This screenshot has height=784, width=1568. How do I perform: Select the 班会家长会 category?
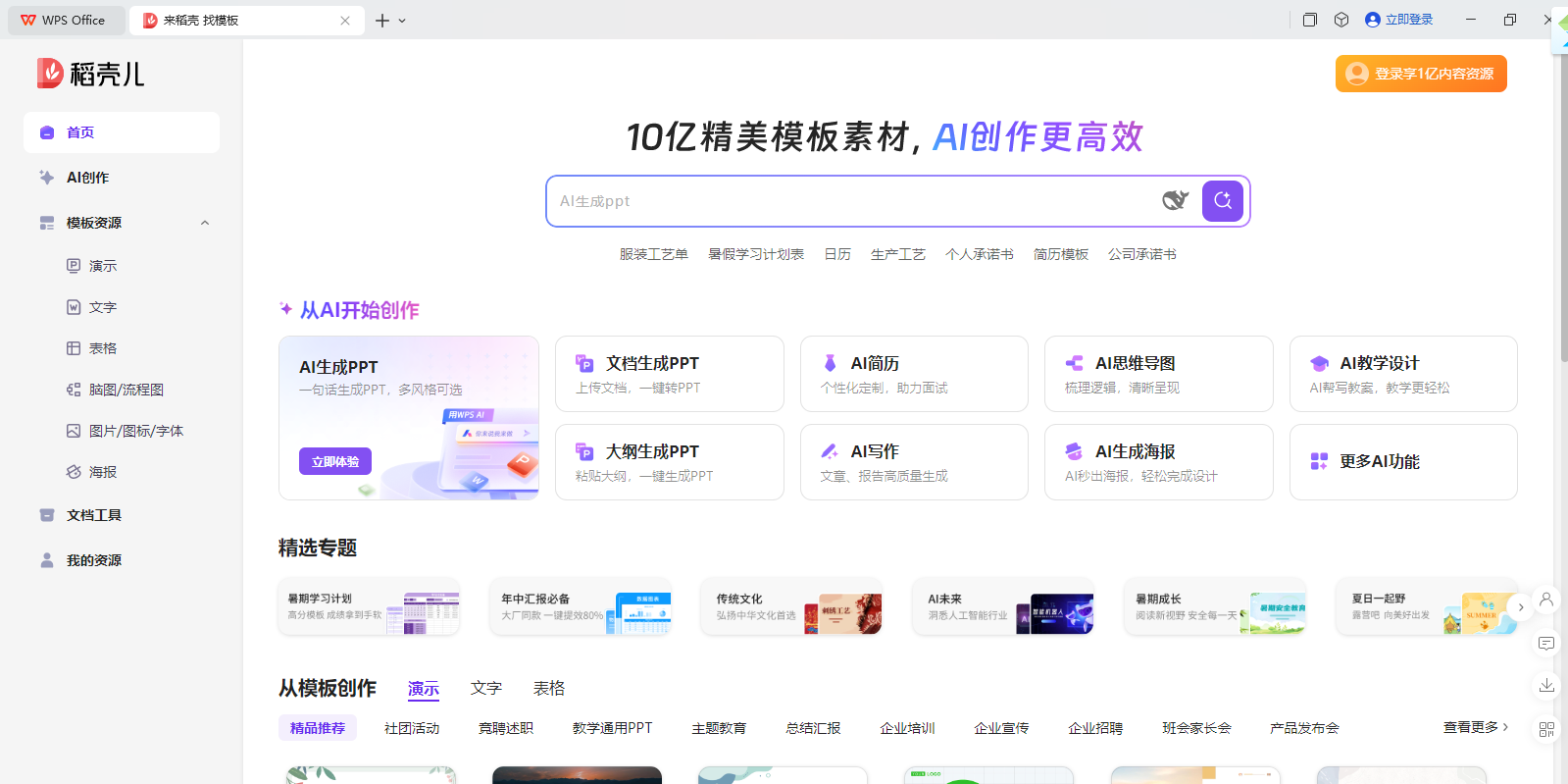click(1196, 728)
